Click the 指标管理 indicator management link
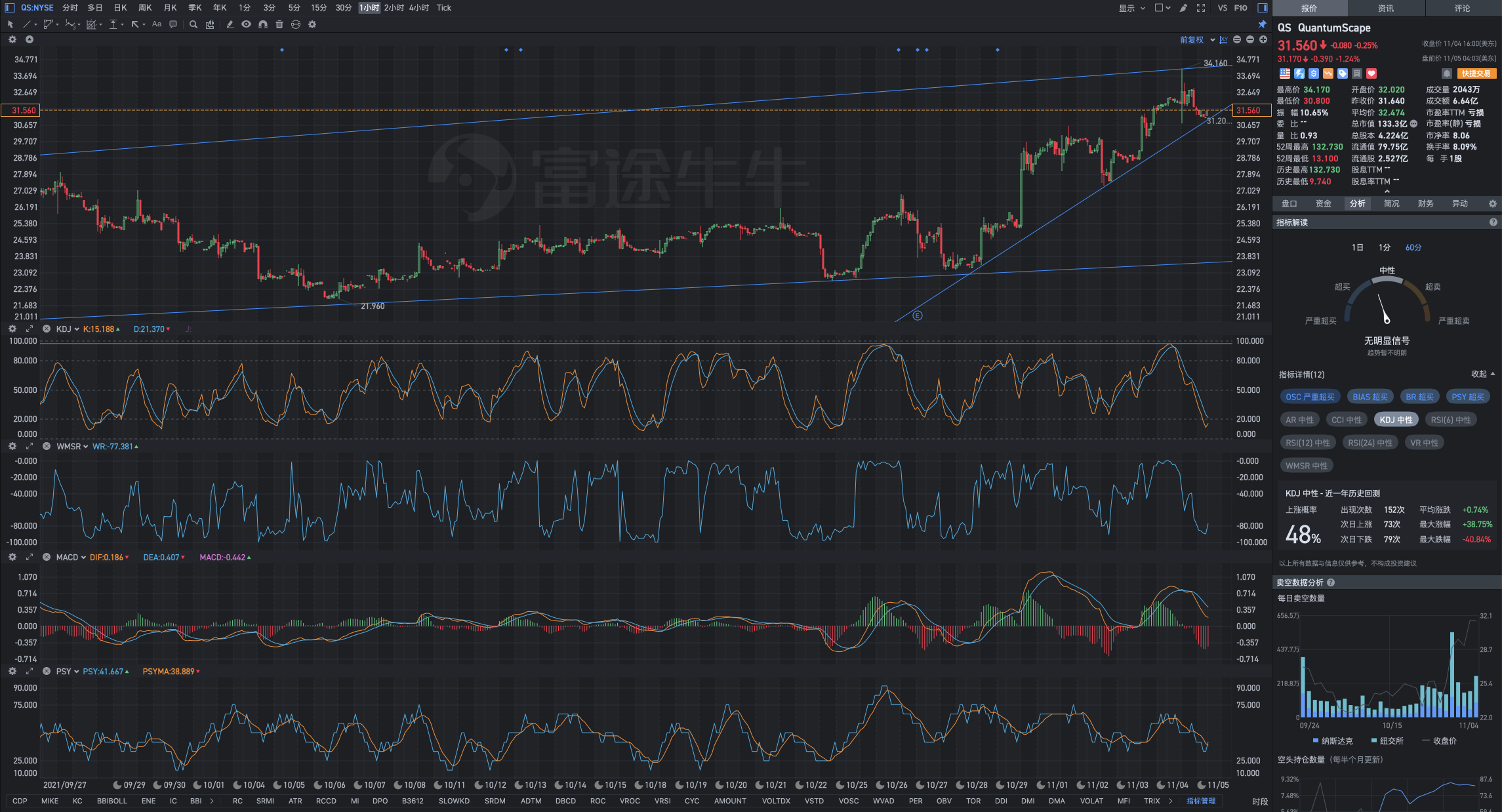1502x812 pixels. (1201, 801)
